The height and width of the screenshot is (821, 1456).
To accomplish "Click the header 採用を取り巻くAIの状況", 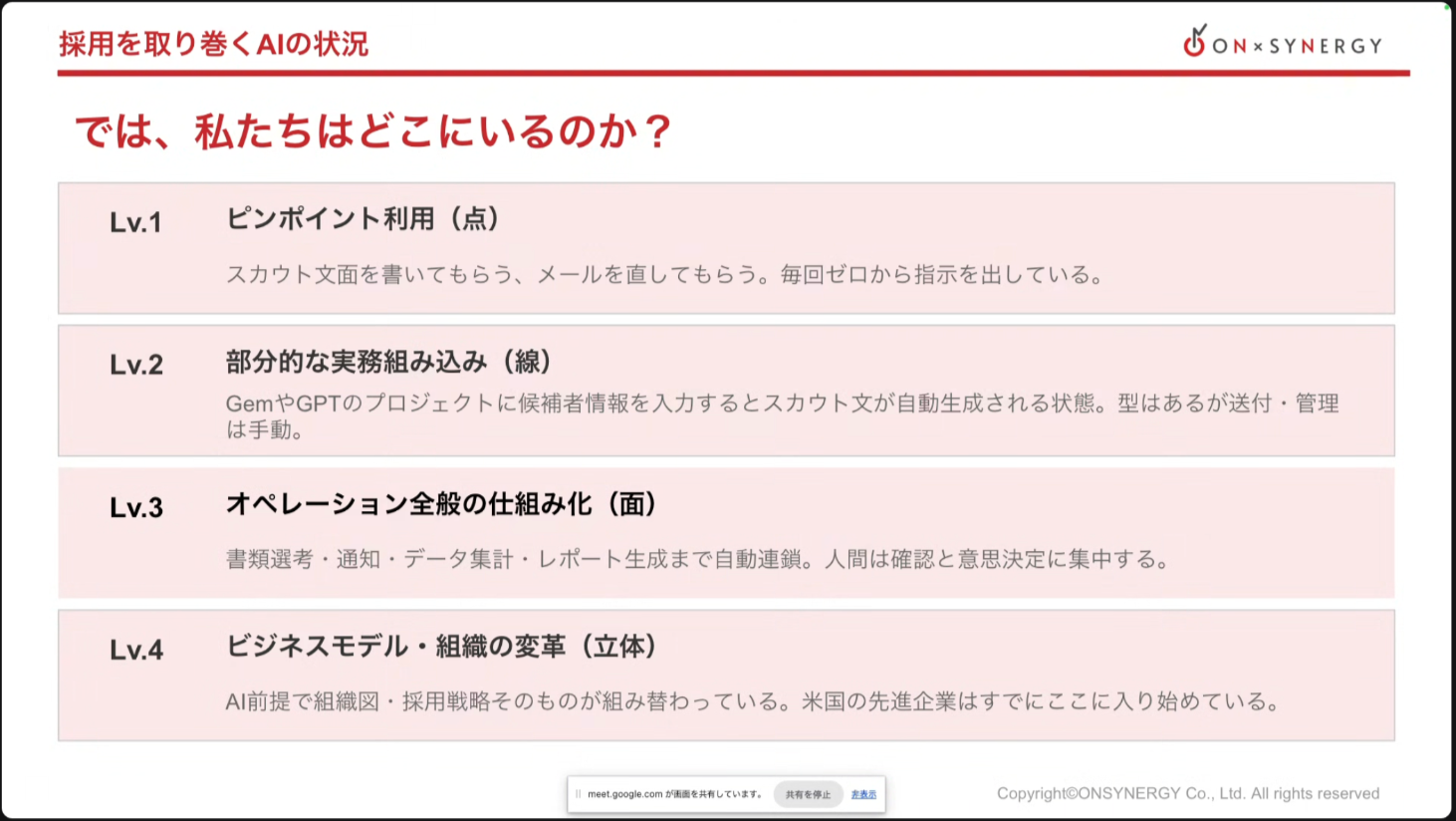I will click(x=213, y=44).
